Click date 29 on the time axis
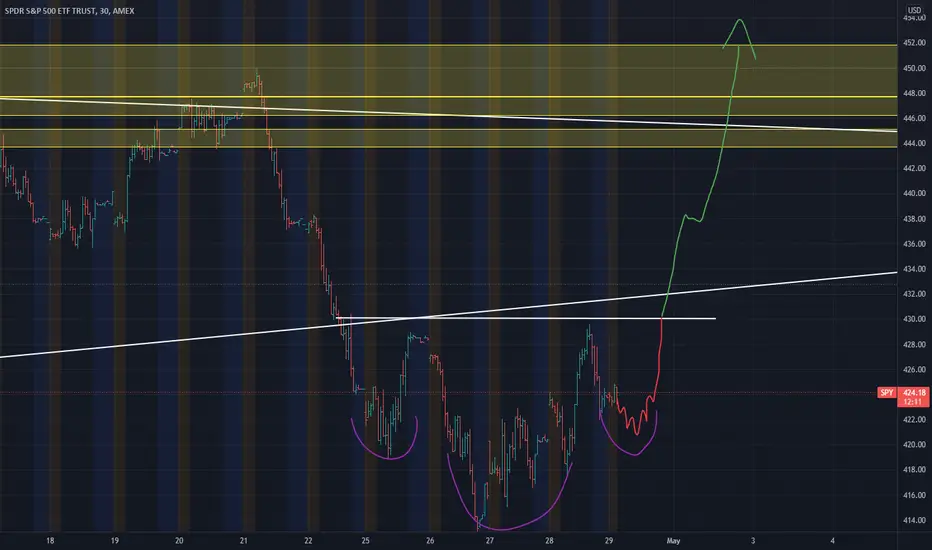 click(609, 540)
